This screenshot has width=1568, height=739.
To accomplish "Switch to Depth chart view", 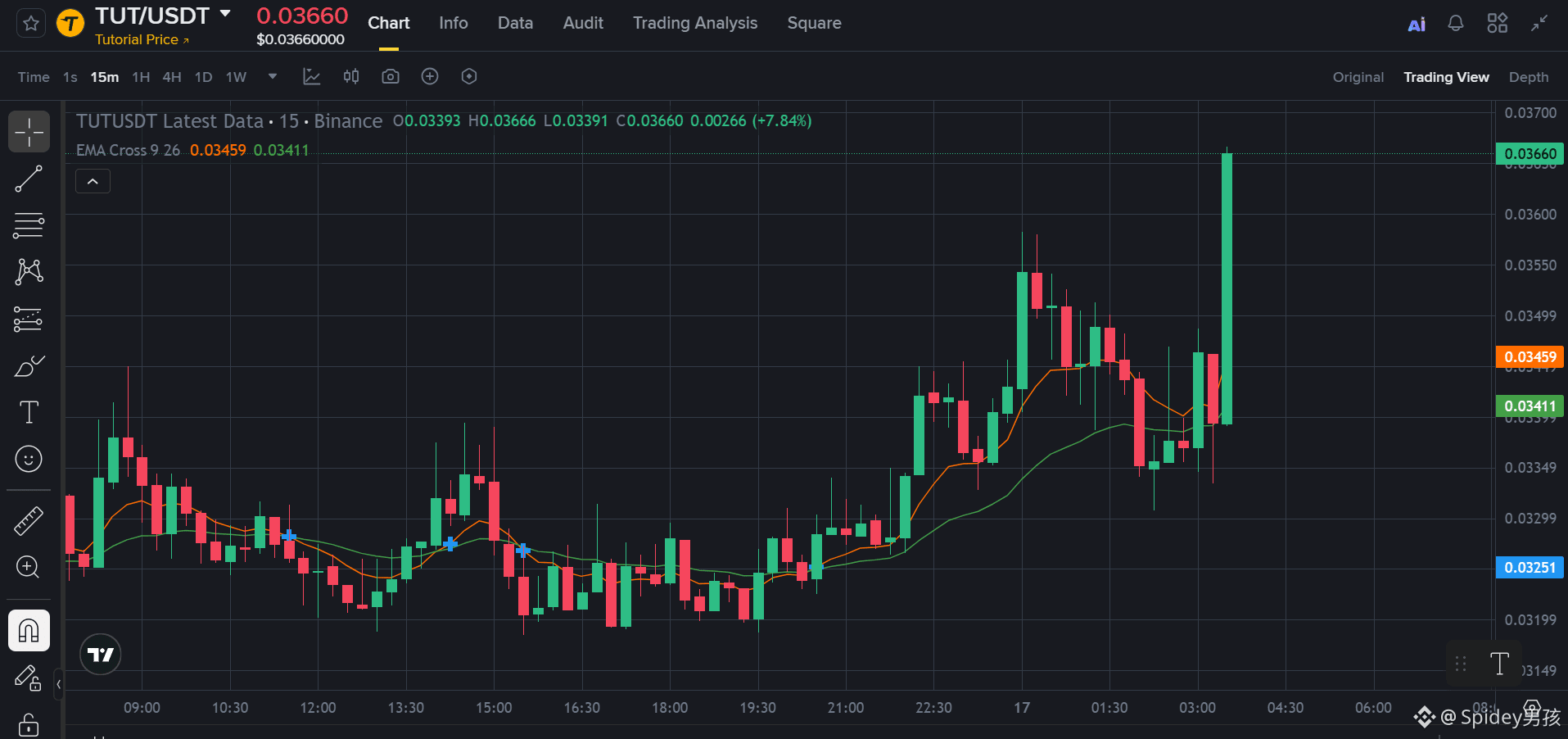I will coord(1529,77).
